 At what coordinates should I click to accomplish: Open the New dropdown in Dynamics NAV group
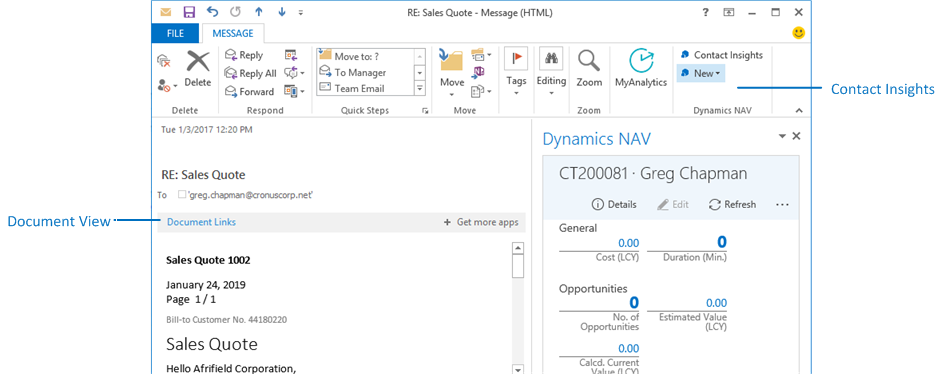coord(701,73)
